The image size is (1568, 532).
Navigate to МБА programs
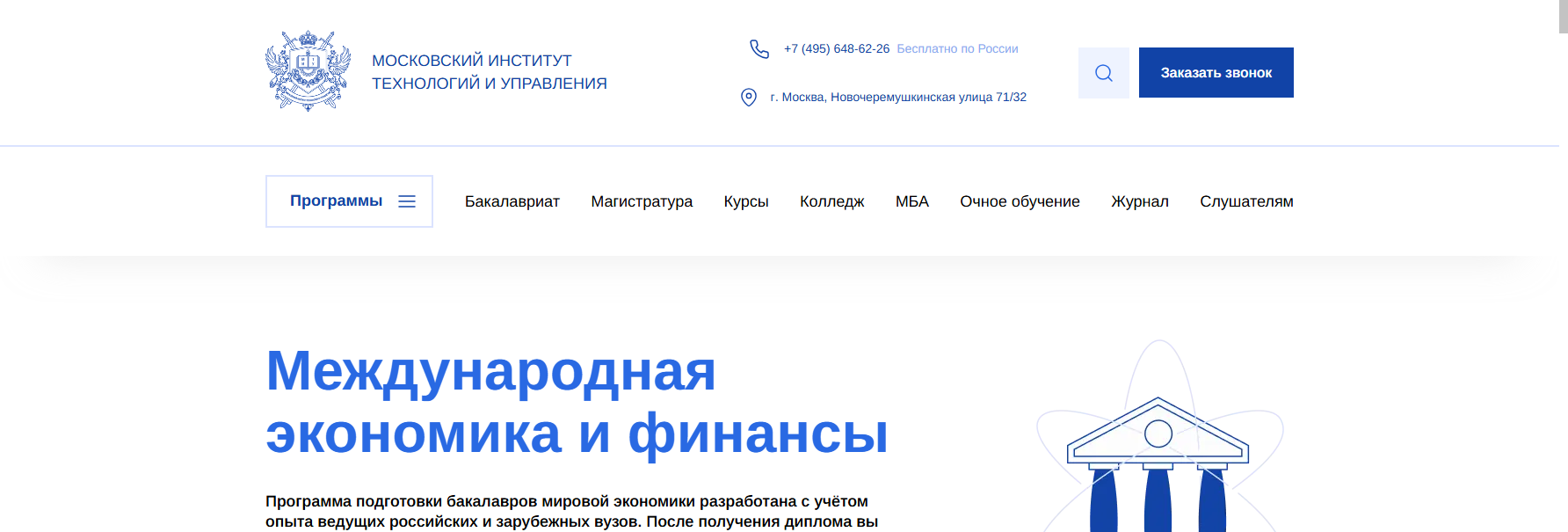tap(912, 201)
